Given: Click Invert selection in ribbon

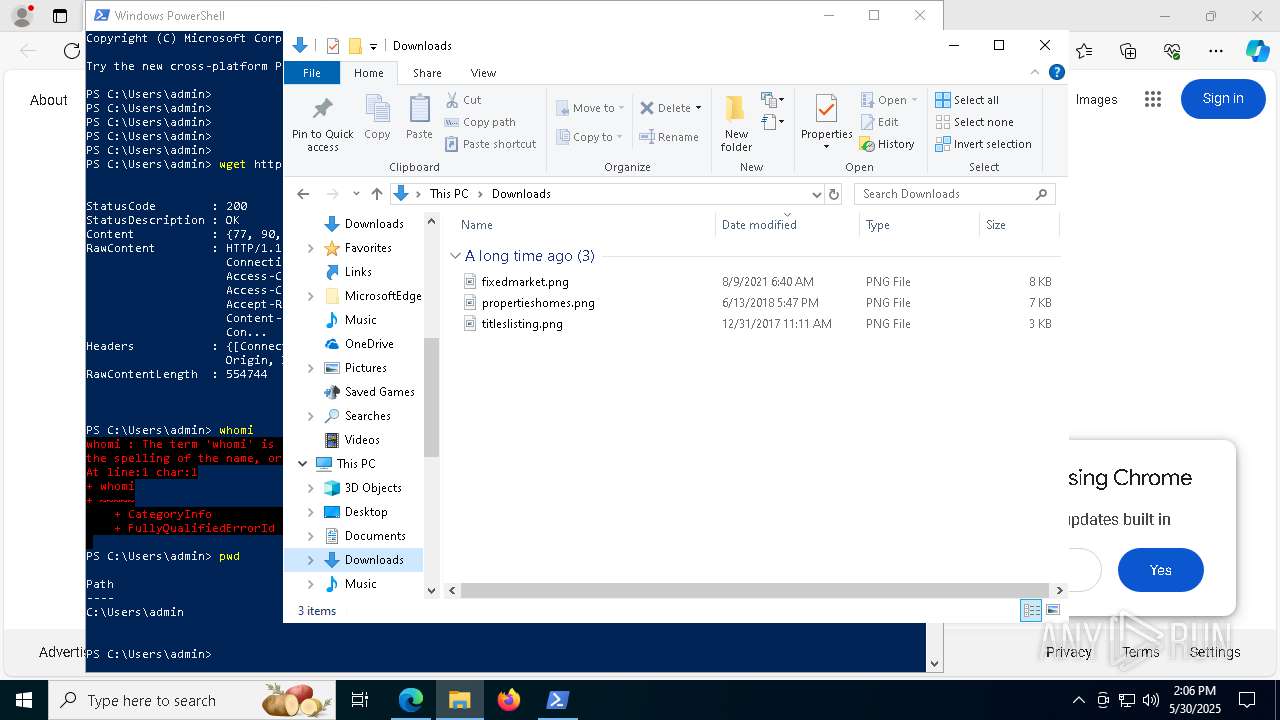Looking at the screenshot, I should [x=983, y=144].
